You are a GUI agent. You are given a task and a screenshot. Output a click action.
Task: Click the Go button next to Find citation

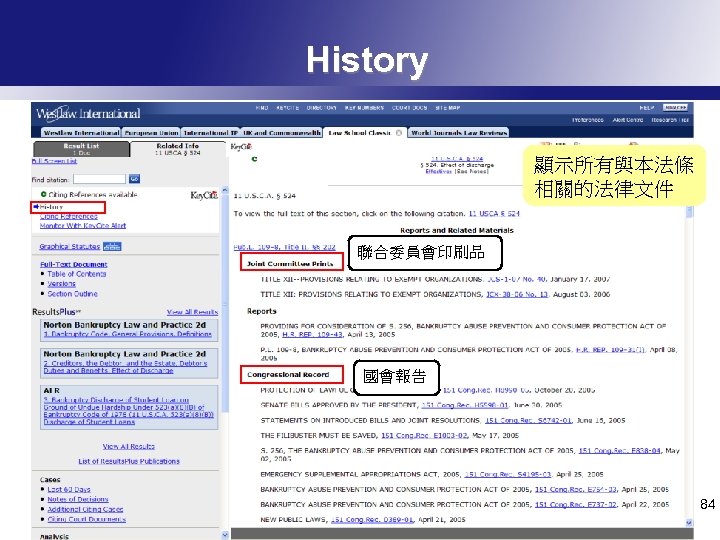click(135, 179)
